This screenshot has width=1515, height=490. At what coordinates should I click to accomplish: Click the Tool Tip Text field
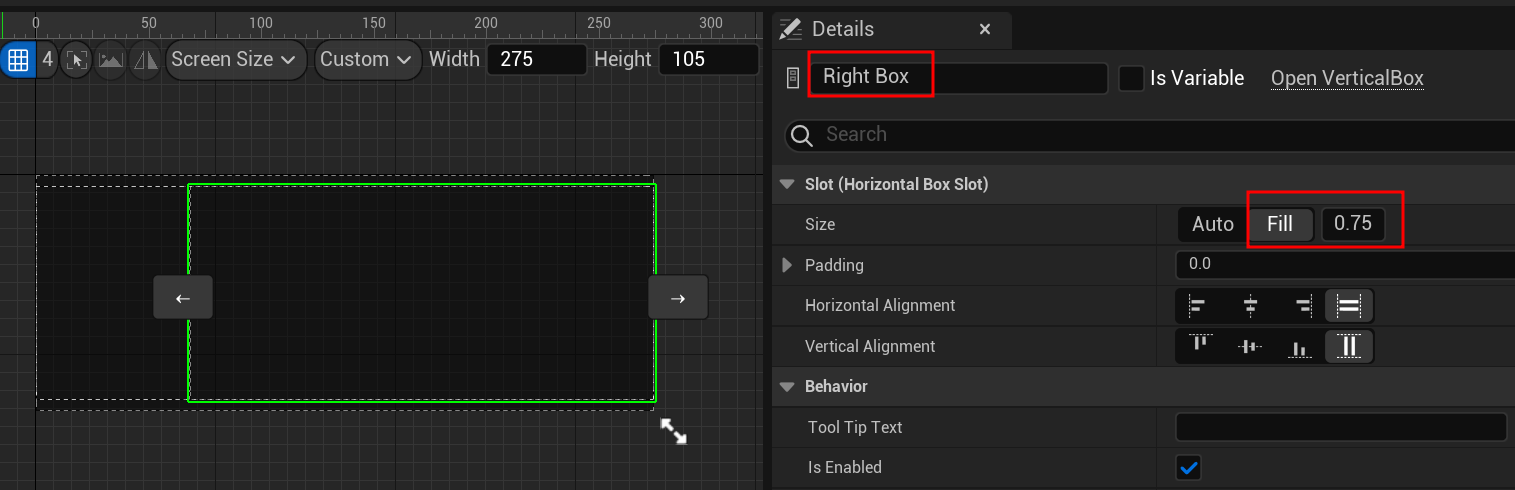pos(1341,427)
